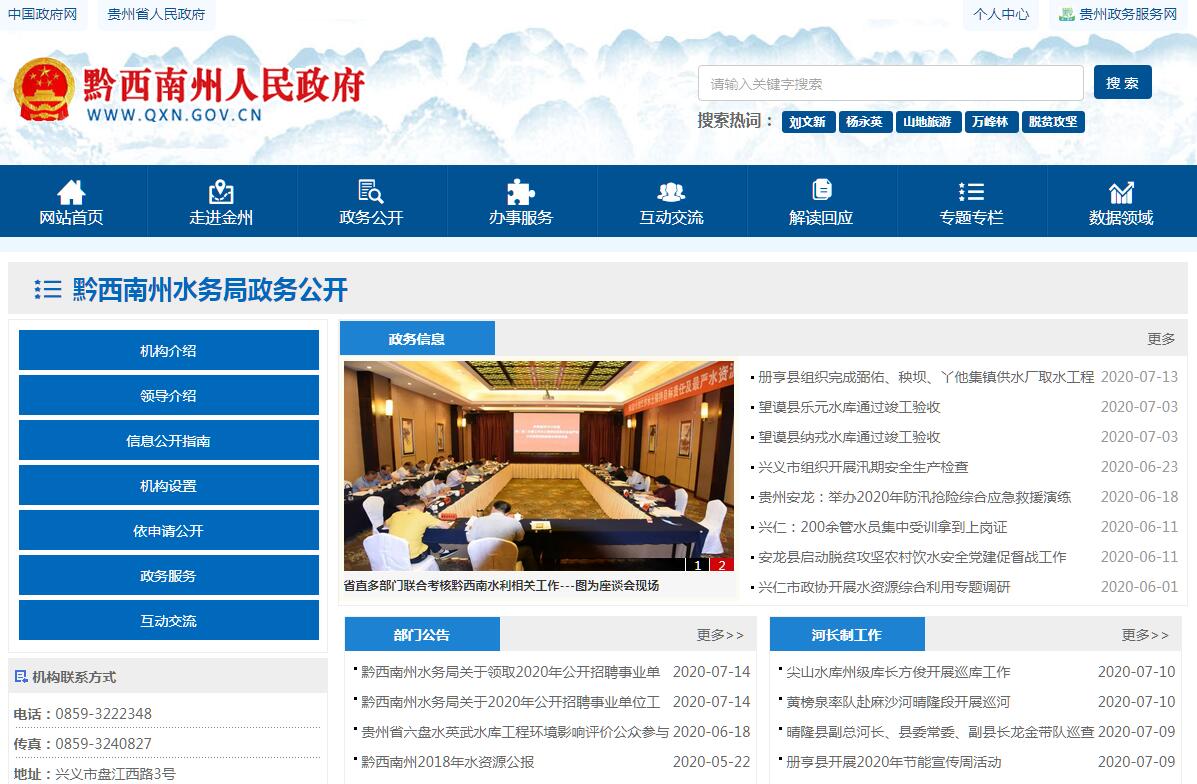This screenshot has height=784, width=1197.
Task: Open news 贵州安龙：举办2020年防汛抢险综合应急救援演练
Action: pos(915,497)
